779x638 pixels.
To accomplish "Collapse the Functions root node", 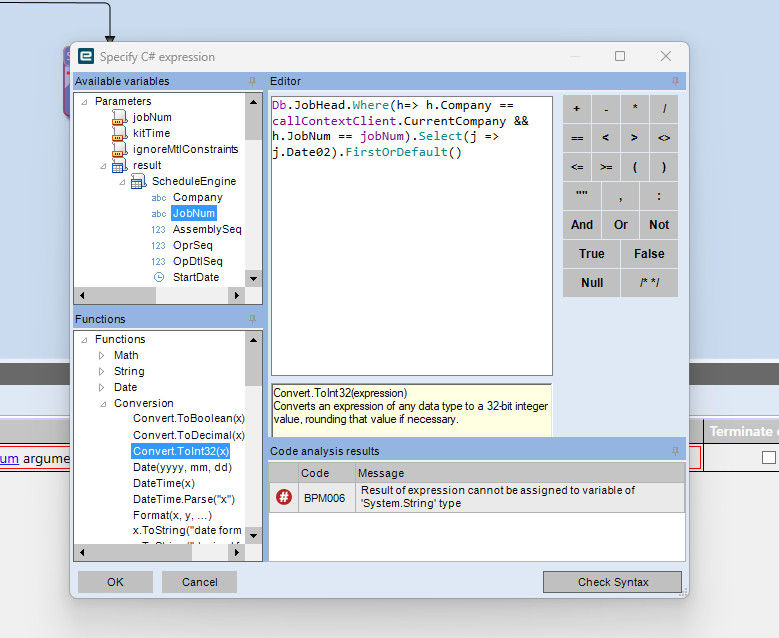I will pyautogui.click(x=84, y=340).
